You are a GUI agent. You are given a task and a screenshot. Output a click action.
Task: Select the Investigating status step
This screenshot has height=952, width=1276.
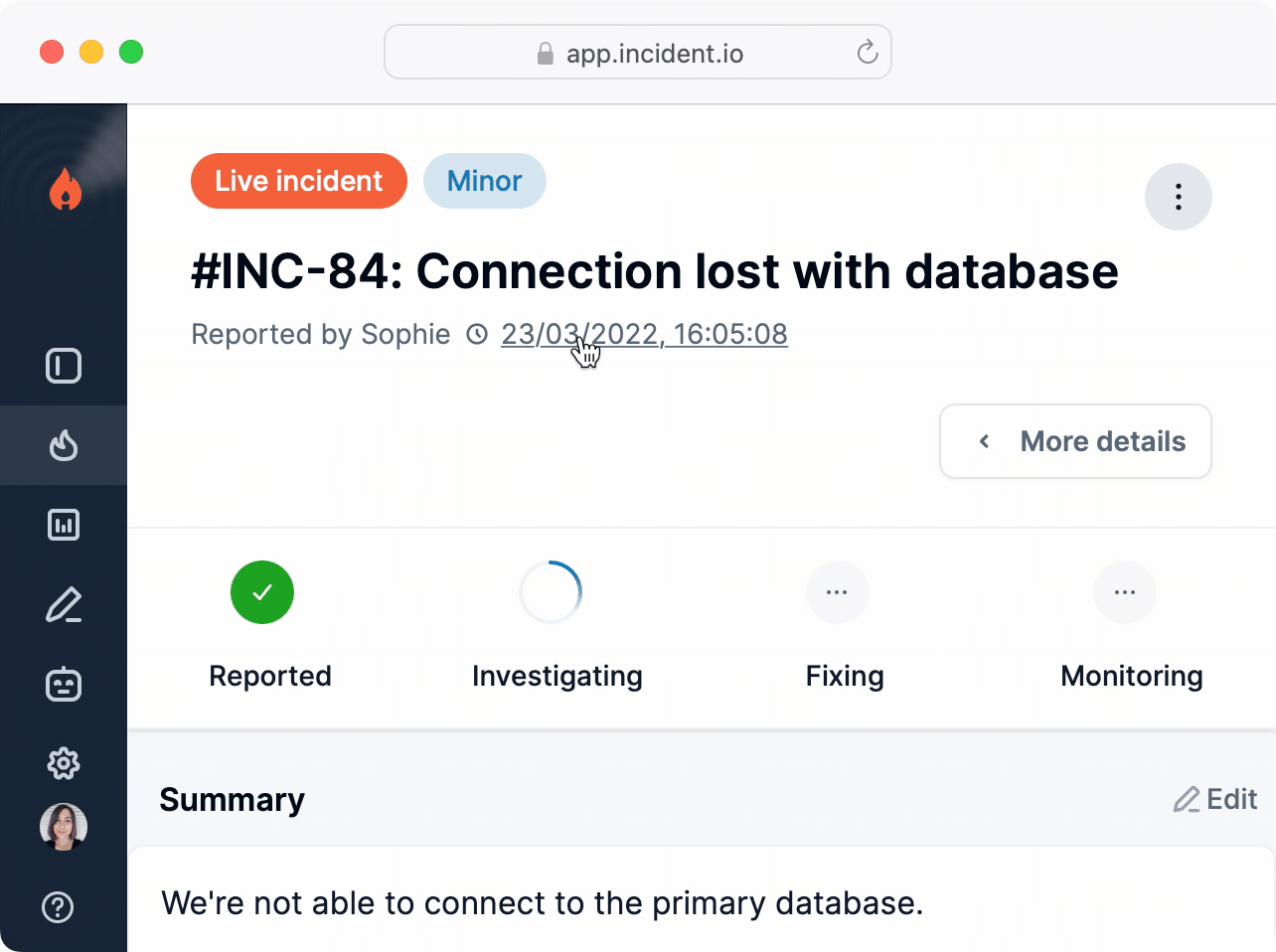551,592
